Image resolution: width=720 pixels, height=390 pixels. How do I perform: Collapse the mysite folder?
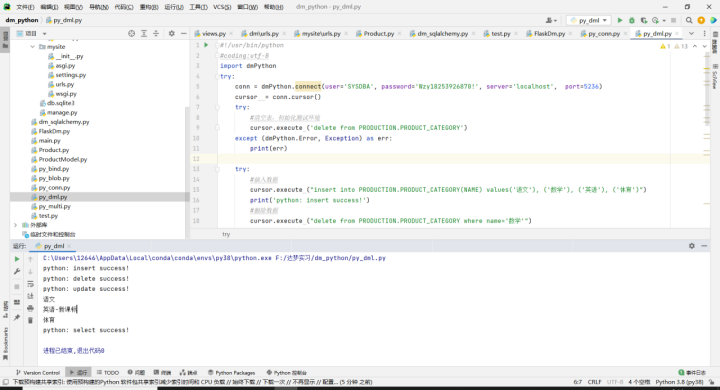click(x=33, y=47)
